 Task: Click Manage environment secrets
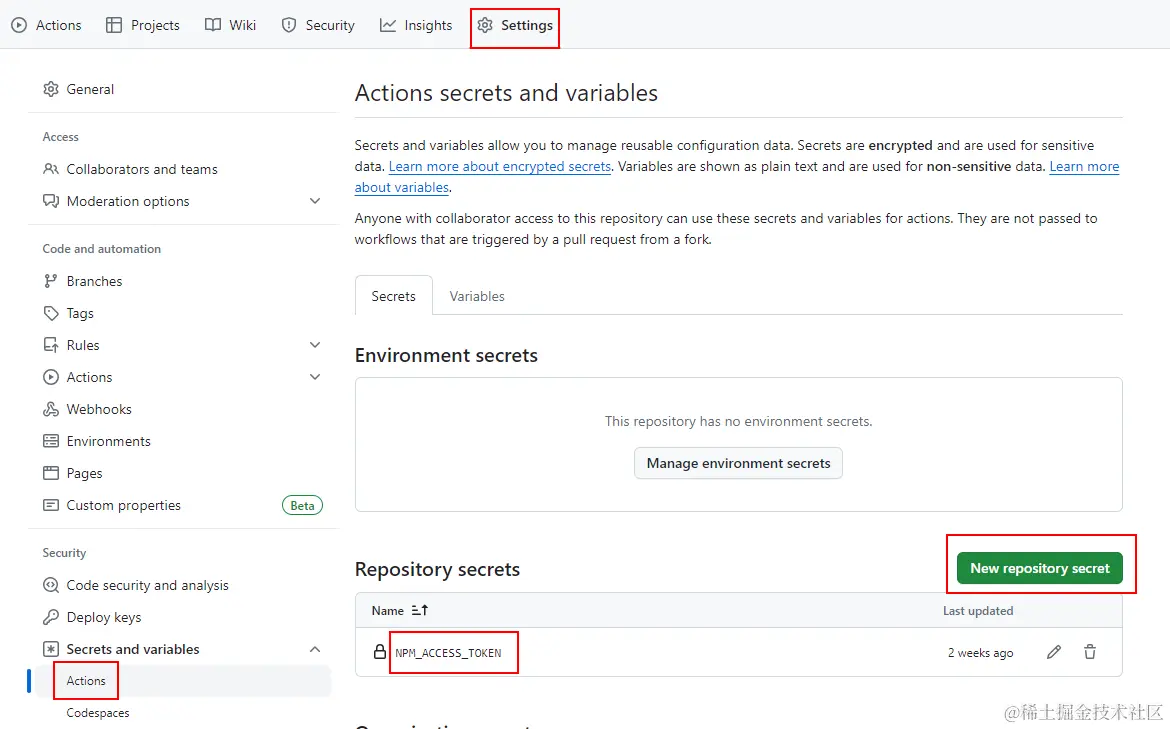point(738,463)
